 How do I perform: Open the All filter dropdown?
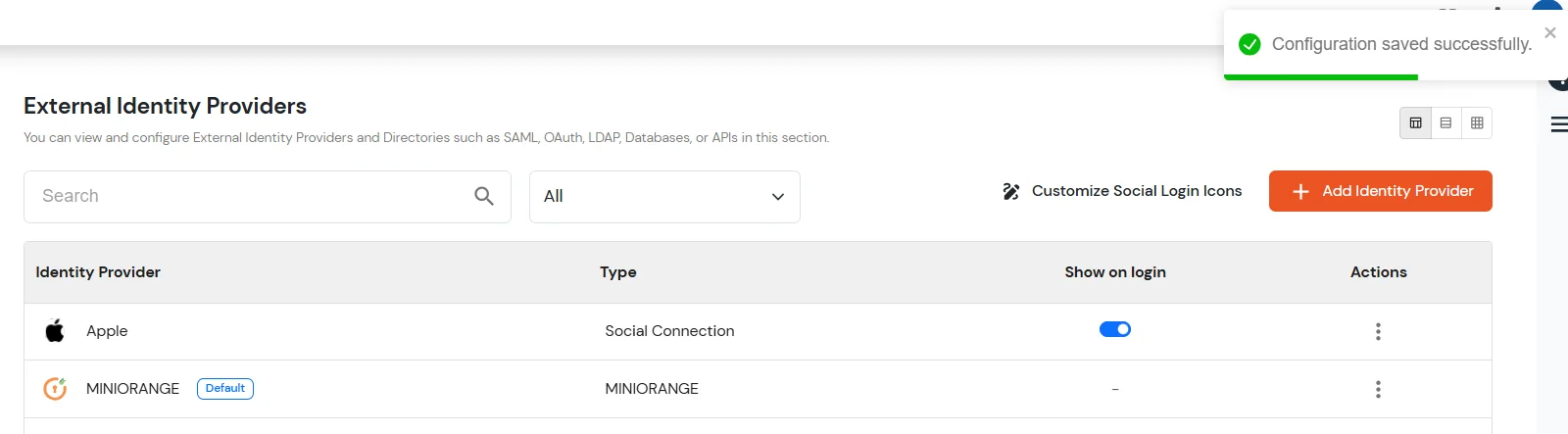point(664,197)
